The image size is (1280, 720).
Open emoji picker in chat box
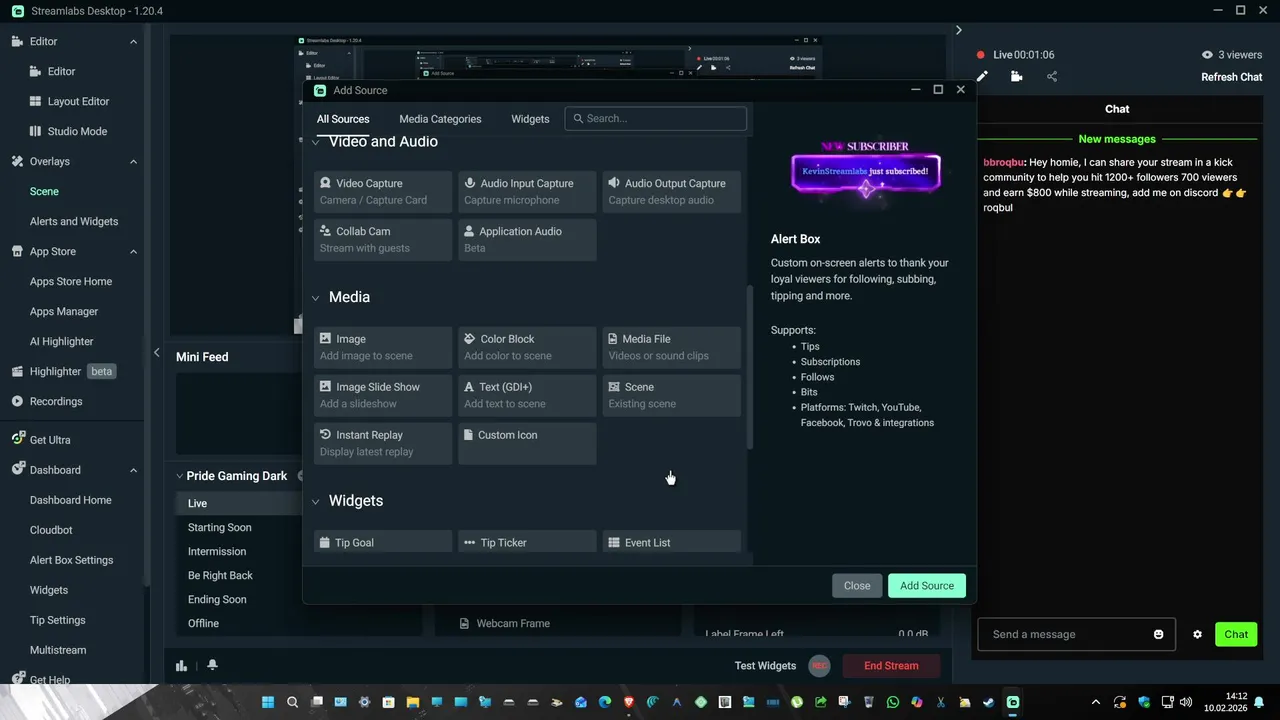click(x=1159, y=634)
